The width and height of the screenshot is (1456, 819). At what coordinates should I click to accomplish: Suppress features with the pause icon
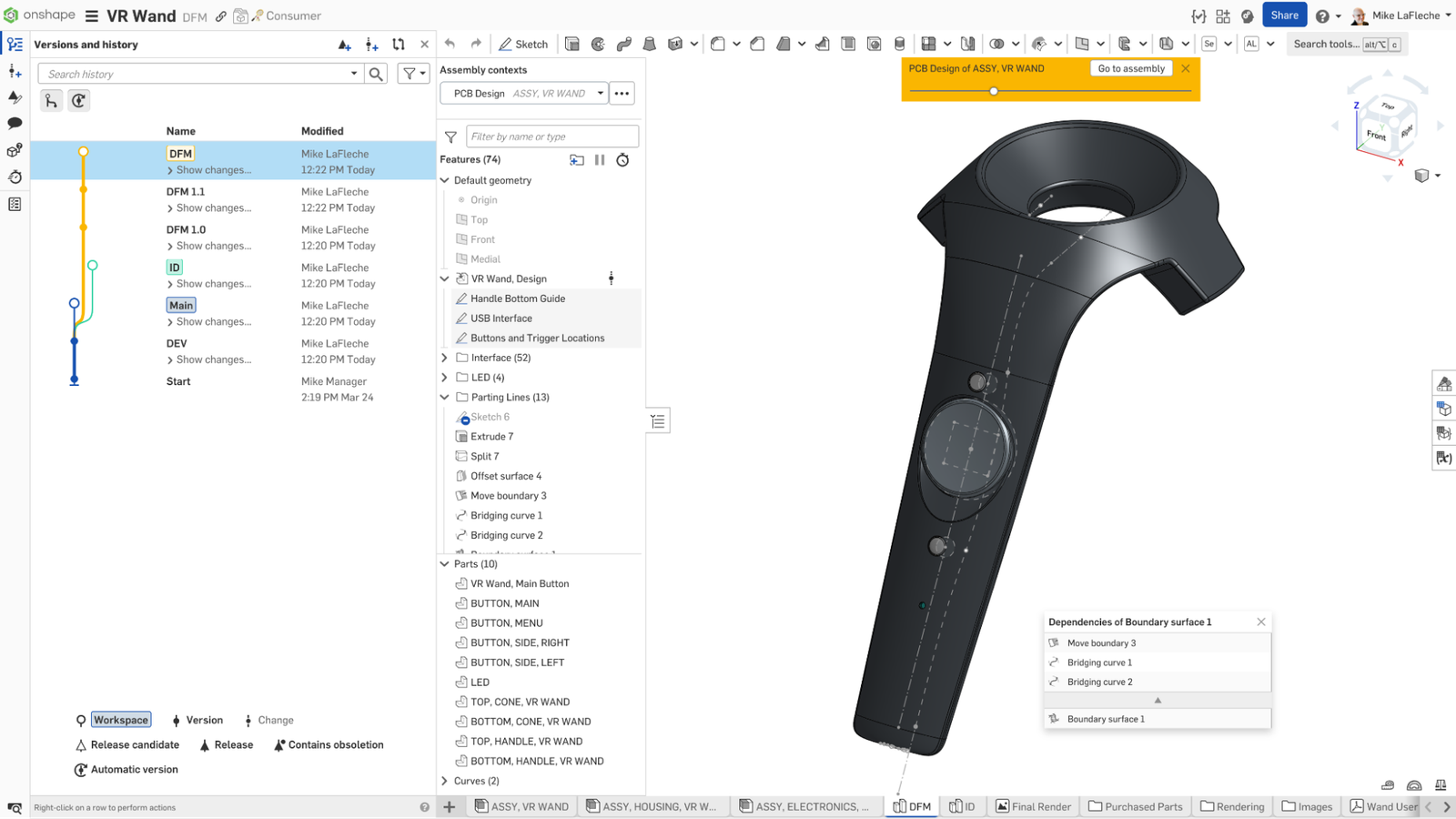pyautogui.click(x=600, y=159)
